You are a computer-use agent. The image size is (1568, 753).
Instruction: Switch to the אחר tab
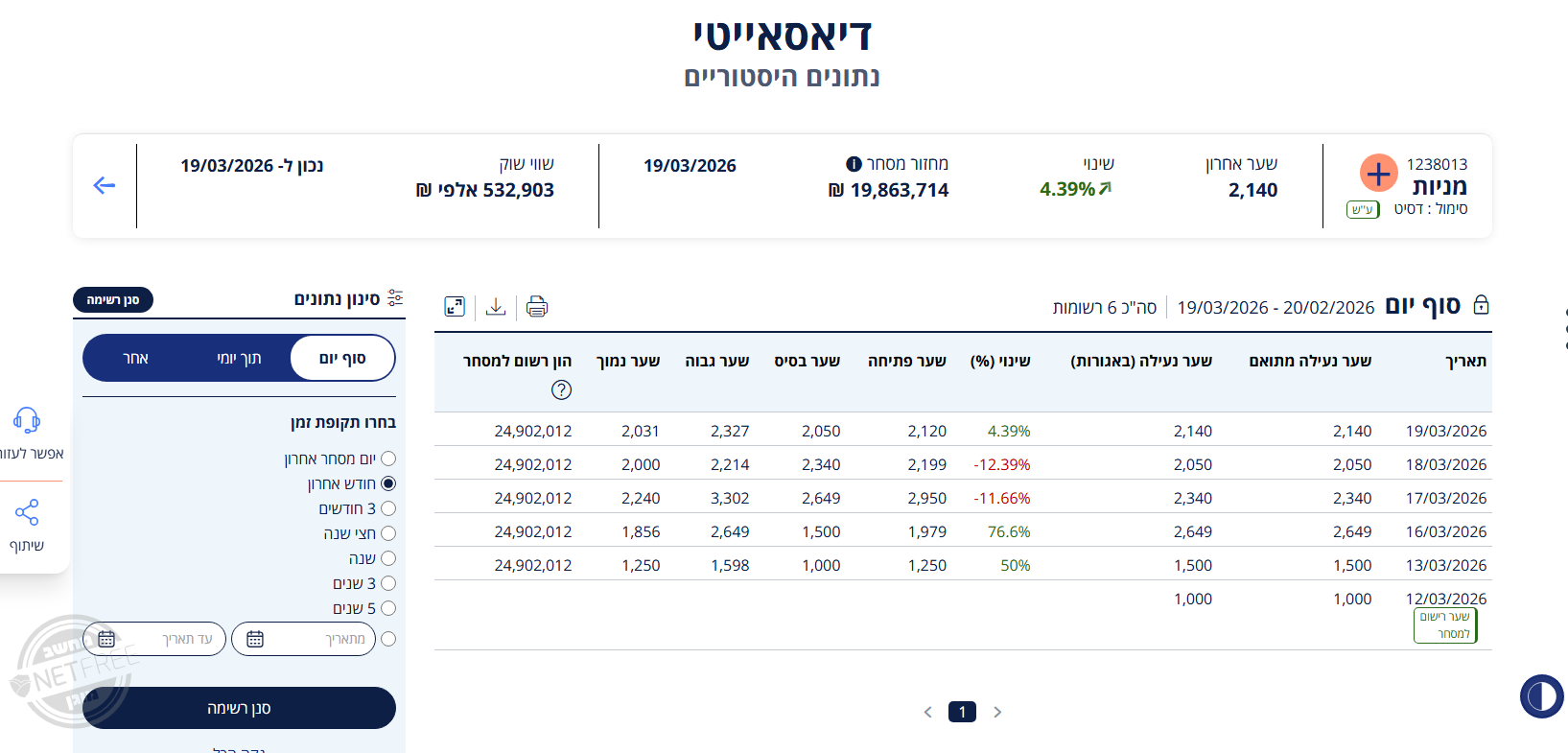(x=135, y=359)
